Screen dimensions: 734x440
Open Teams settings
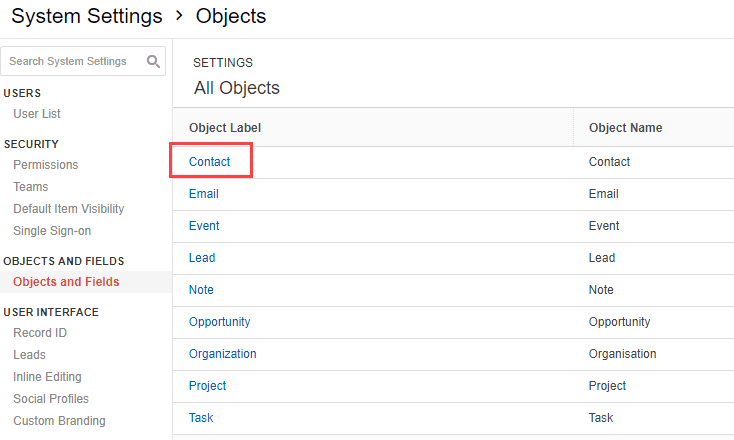tap(30, 187)
